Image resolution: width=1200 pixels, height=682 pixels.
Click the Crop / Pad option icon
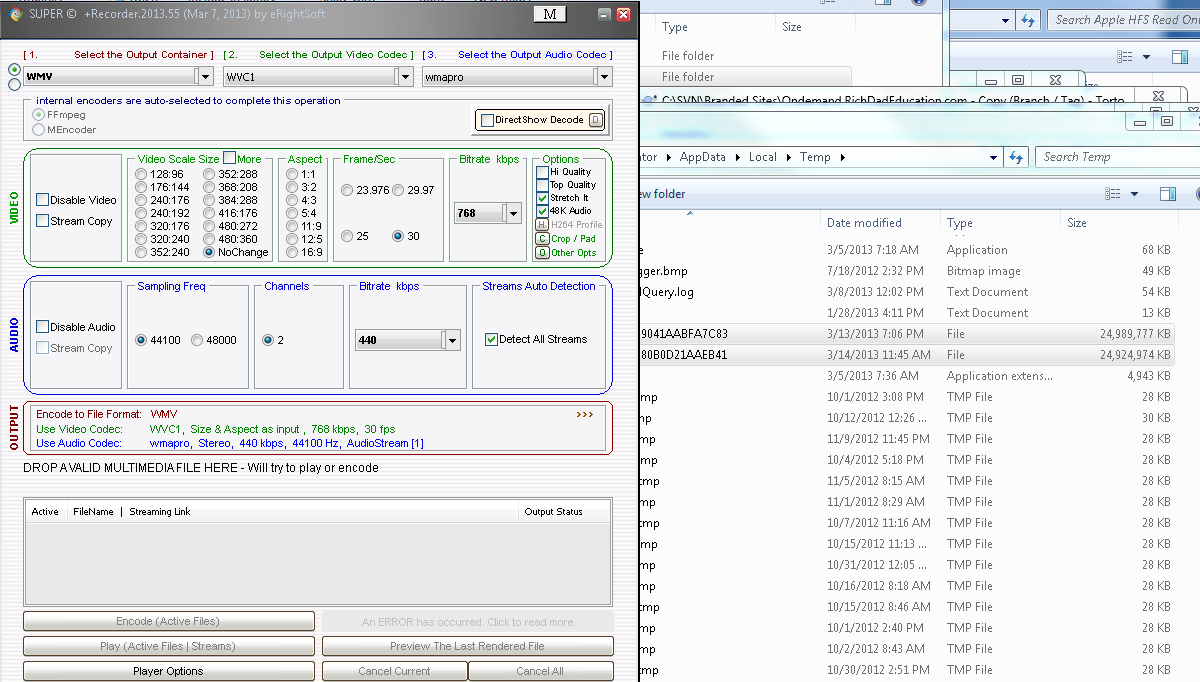pyautogui.click(x=542, y=239)
